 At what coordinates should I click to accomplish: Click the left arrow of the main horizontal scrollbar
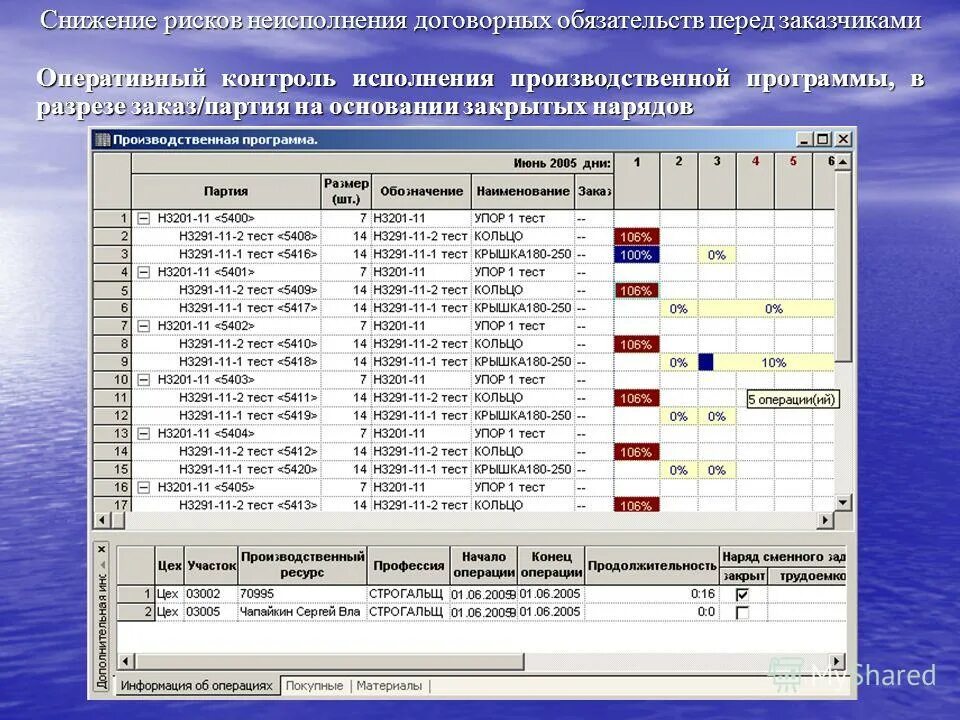pos(100,520)
